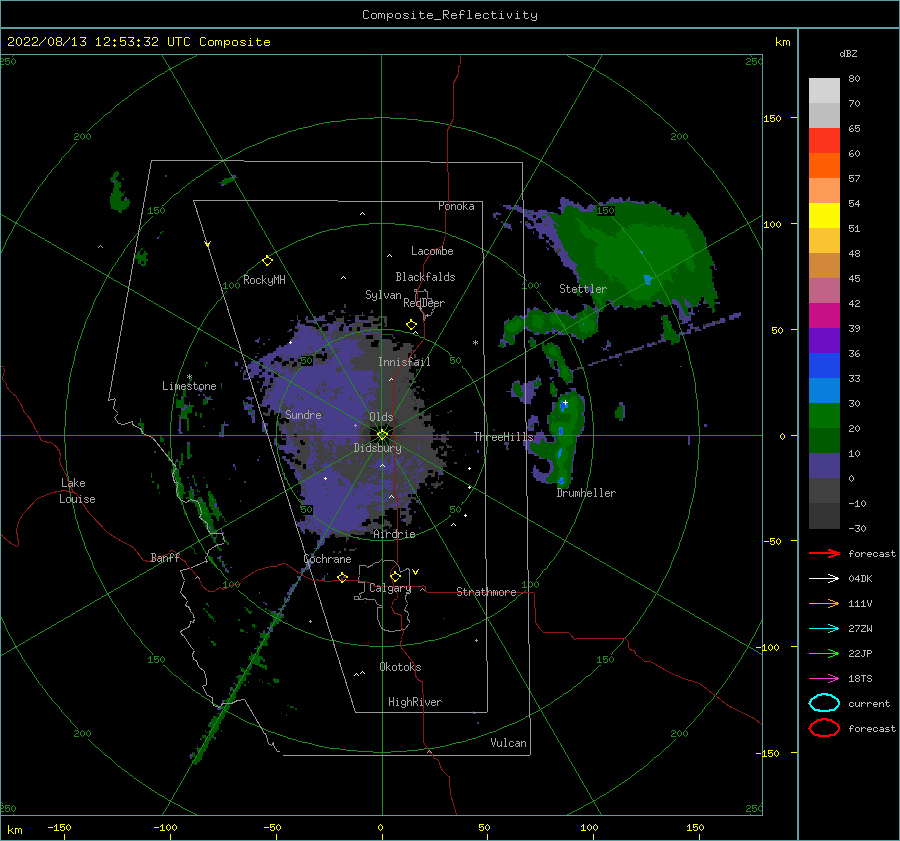Click the ThreeHills label
Image resolution: width=900 pixels, height=841 pixels.
(503, 437)
